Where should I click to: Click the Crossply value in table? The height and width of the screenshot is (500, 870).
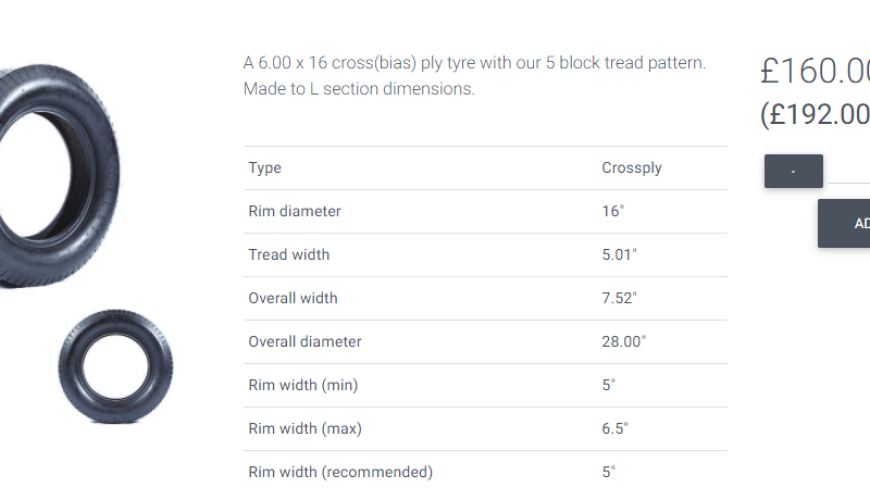[x=631, y=168]
